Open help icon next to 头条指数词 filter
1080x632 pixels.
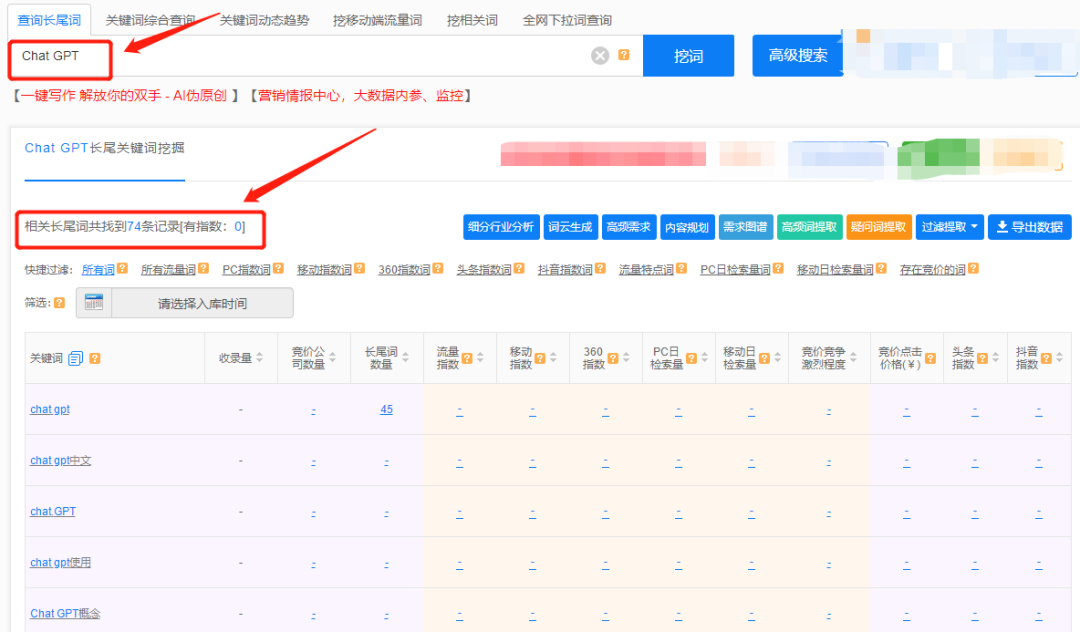519,268
